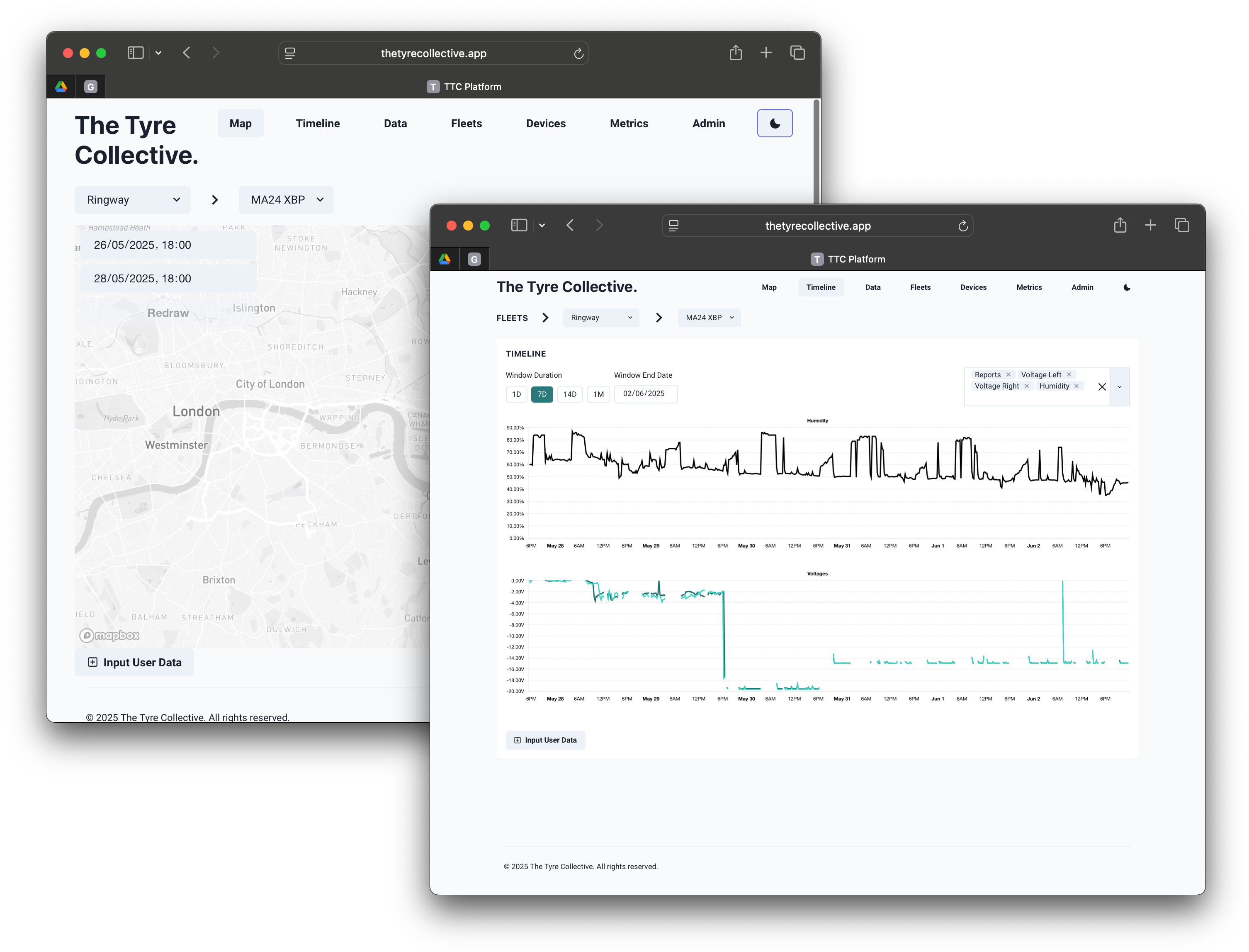Click The Tyre Collective logo in front window
Screen dimensions: 1249x952
point(567,287)
